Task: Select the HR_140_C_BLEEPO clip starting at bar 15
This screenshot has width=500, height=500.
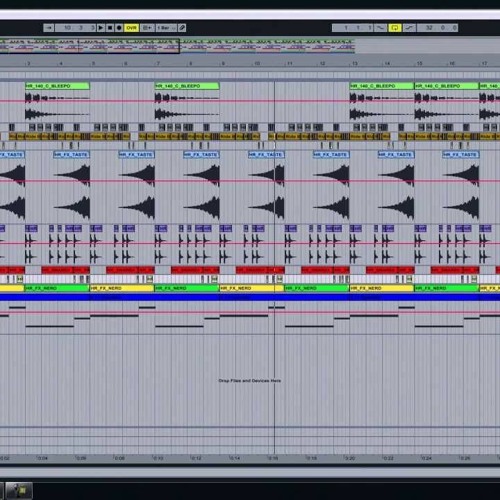Action: click(447, 86)
